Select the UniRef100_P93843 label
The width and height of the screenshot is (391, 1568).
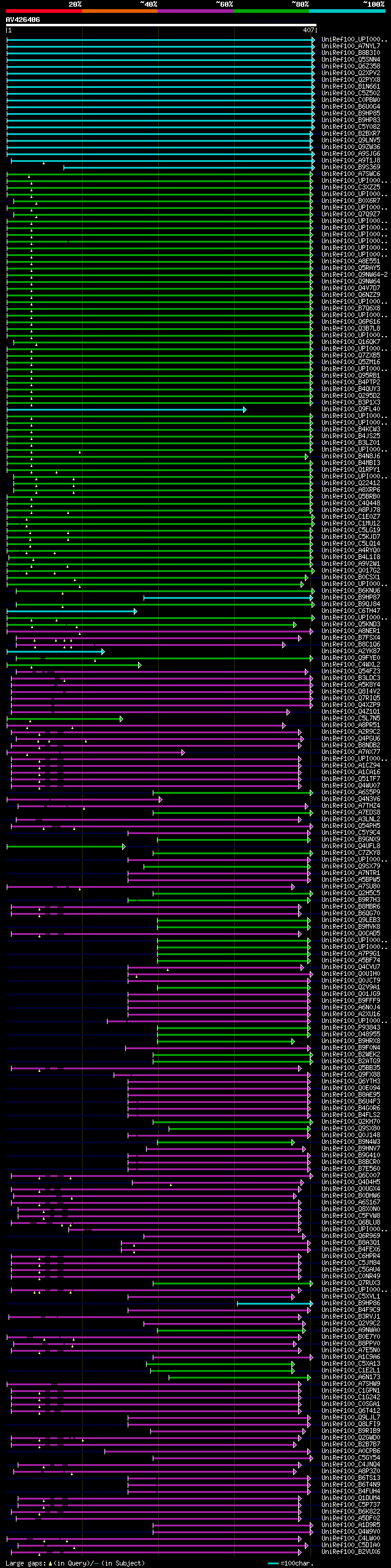pos(351,1027)
